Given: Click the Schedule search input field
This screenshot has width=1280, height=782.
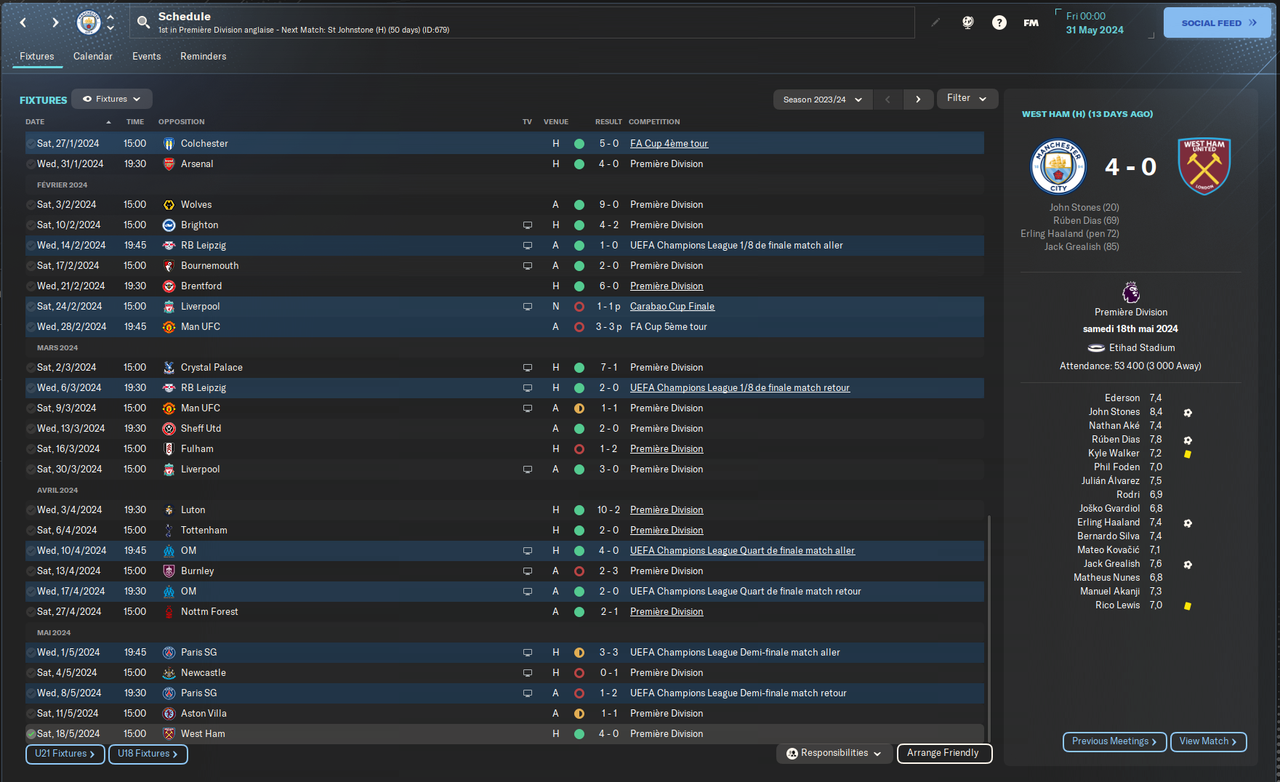Looking at the screenshot, I should pyautogui.click(x=524, y=22).
